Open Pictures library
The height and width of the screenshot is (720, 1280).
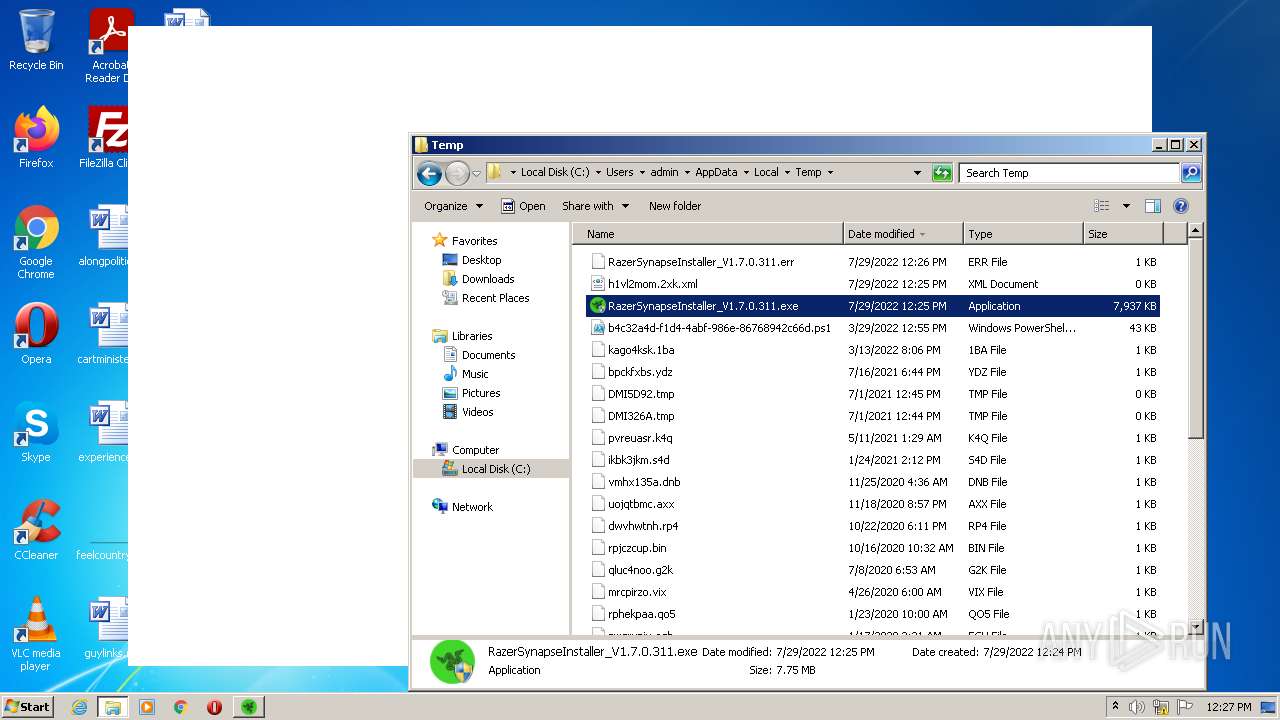[x=480, y=393]
